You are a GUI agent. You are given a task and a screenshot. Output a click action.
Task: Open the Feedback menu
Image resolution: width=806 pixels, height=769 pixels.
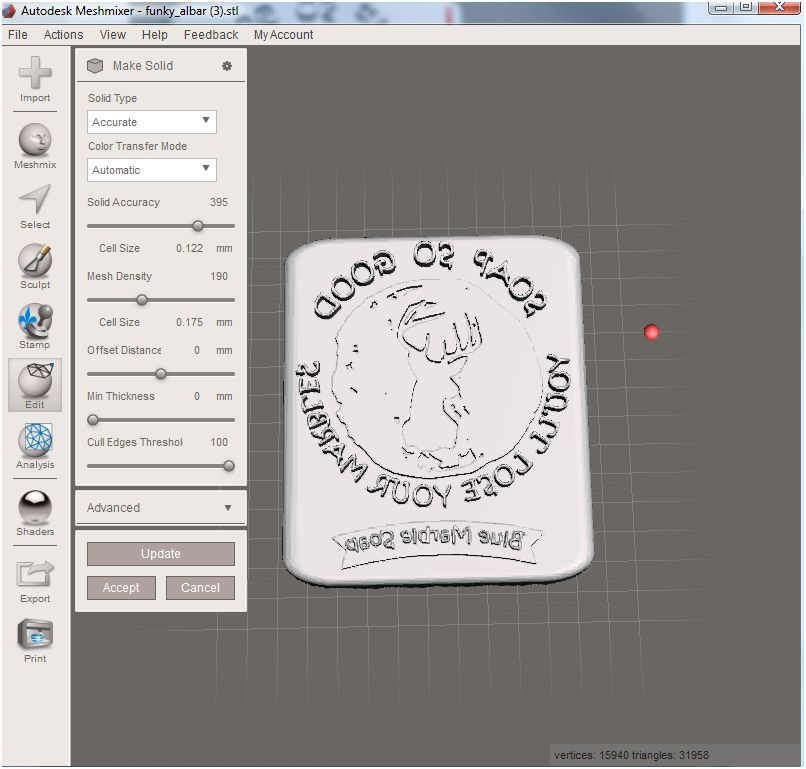(211, 34)
